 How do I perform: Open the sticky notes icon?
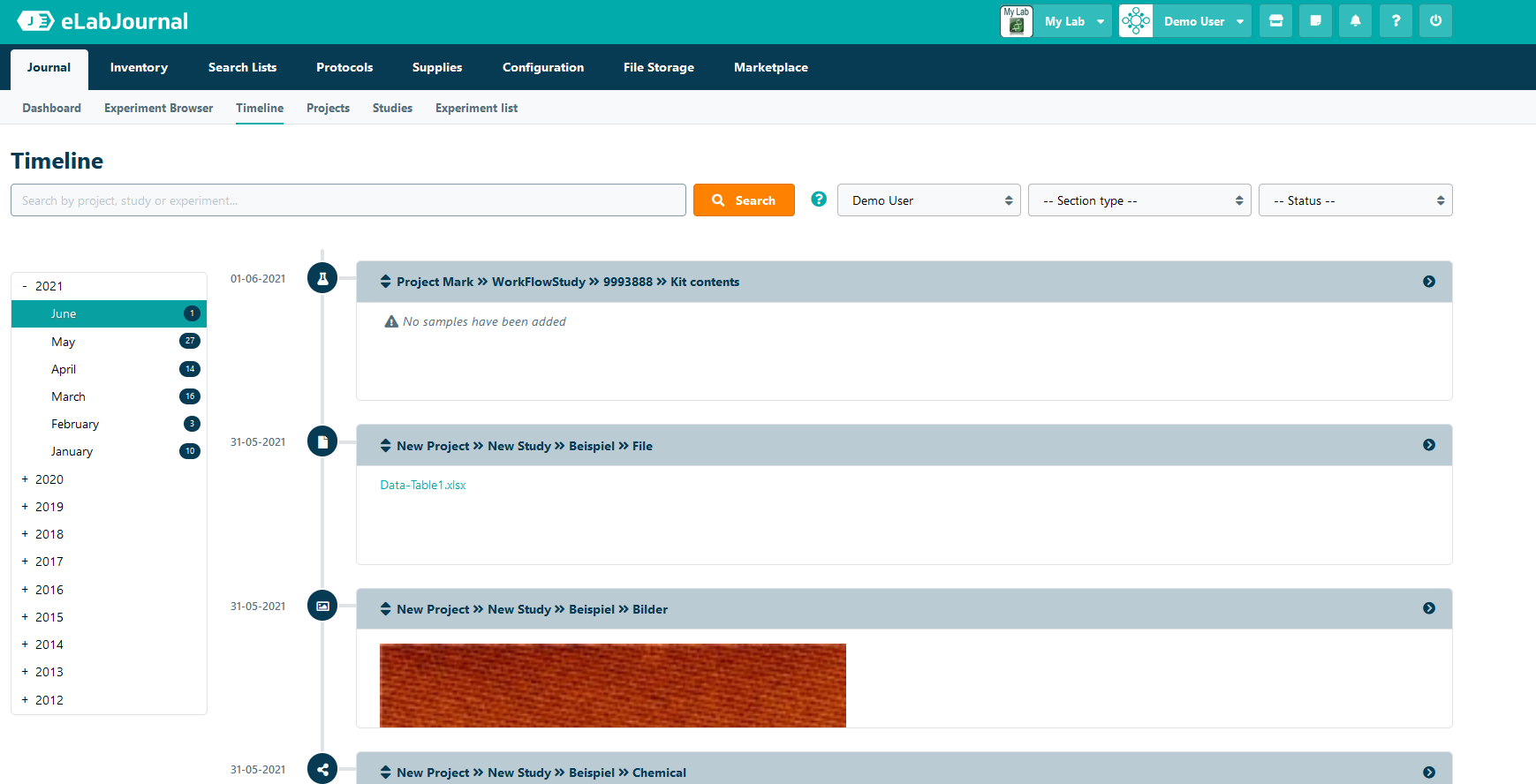pos(1316,21)
